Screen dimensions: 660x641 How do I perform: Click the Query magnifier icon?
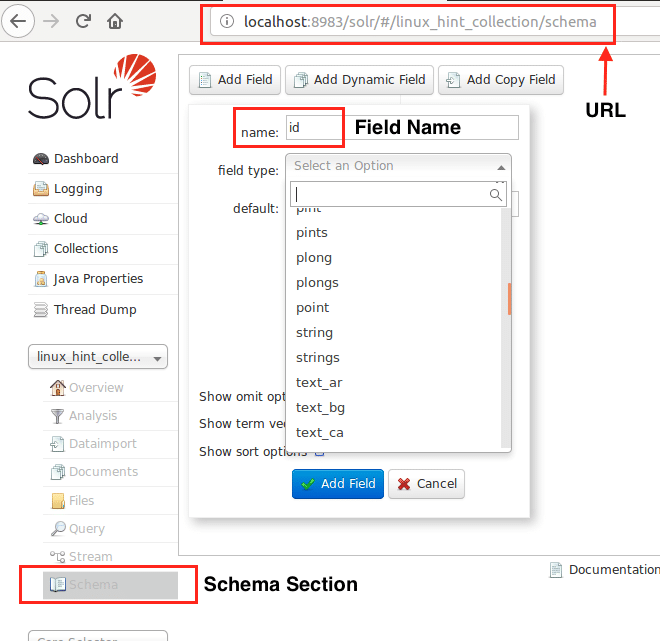coord(58,529)
